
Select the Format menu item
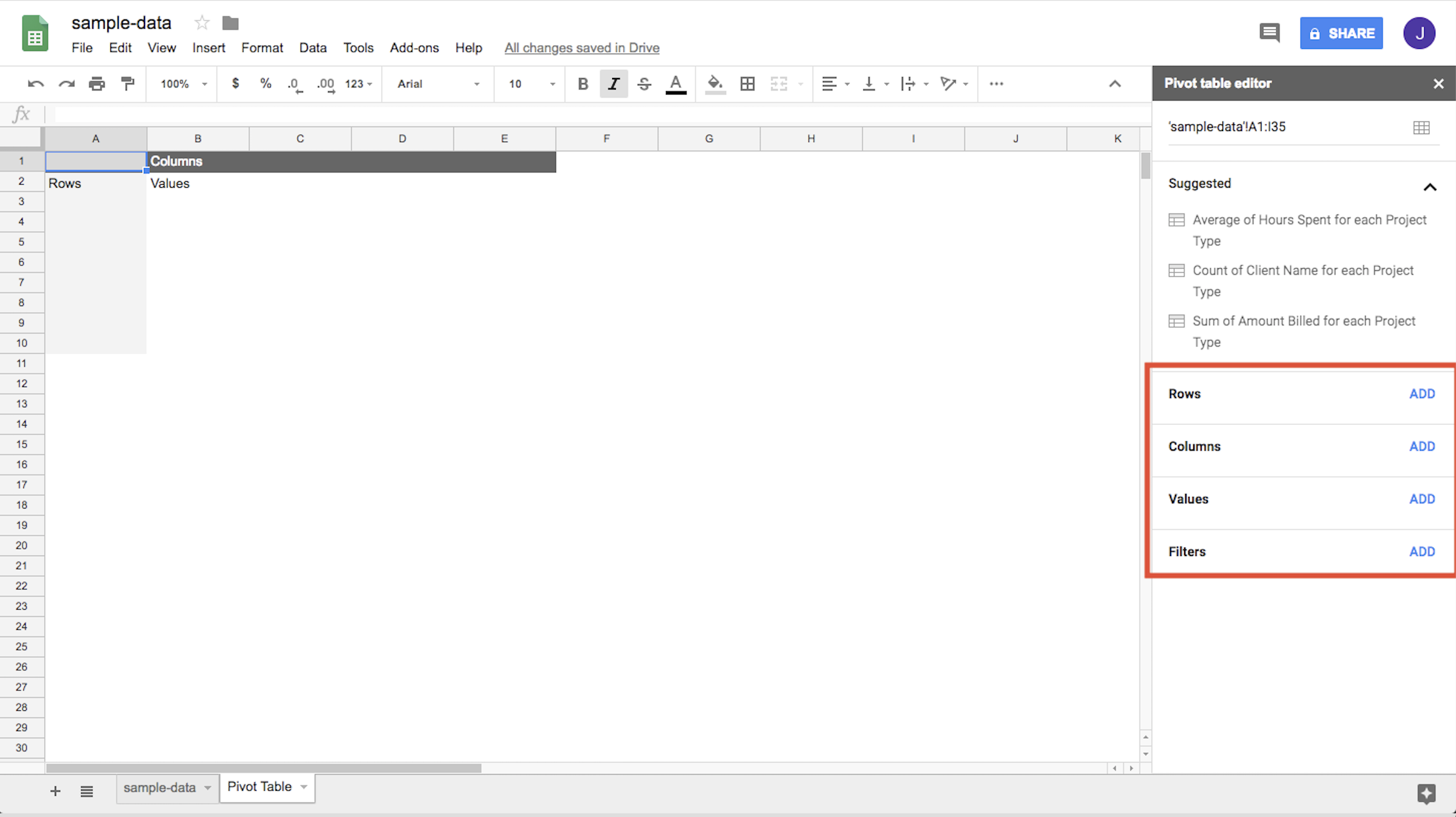(260, 47)
